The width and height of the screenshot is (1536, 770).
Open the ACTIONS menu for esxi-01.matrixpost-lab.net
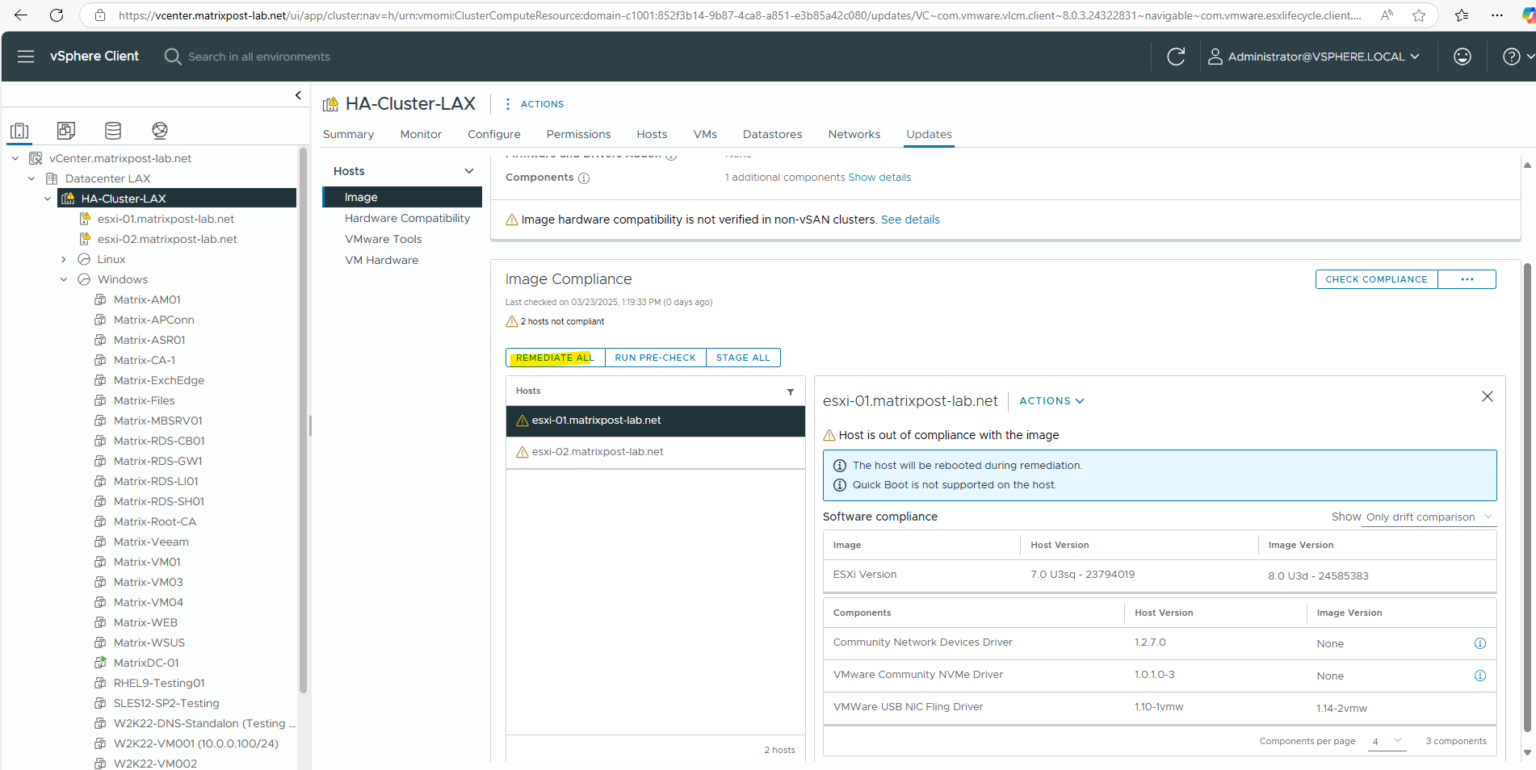[1051, 400]
